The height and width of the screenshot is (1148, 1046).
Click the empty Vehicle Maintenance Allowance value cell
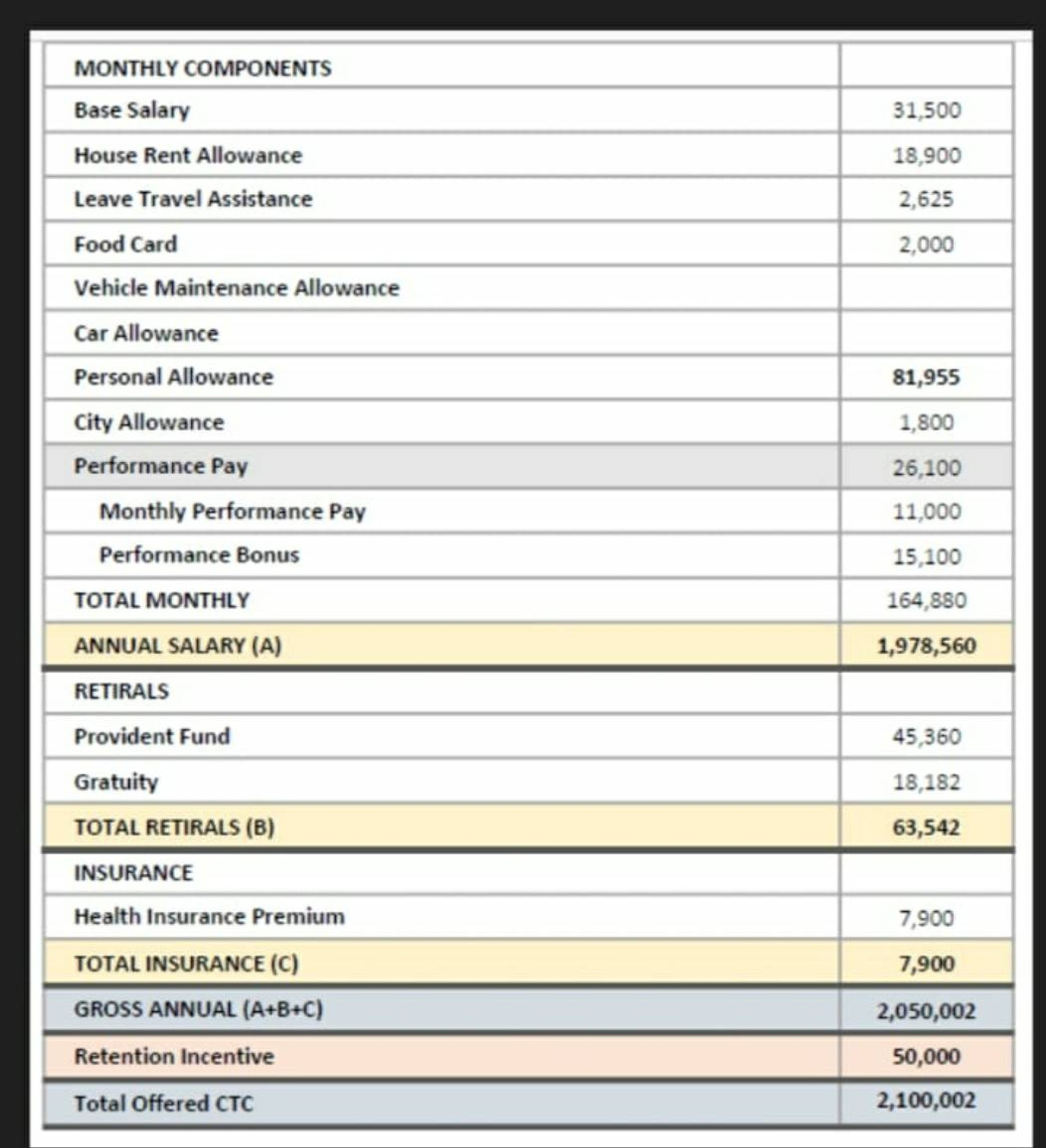pyautogui.click(x=926, y=288)
